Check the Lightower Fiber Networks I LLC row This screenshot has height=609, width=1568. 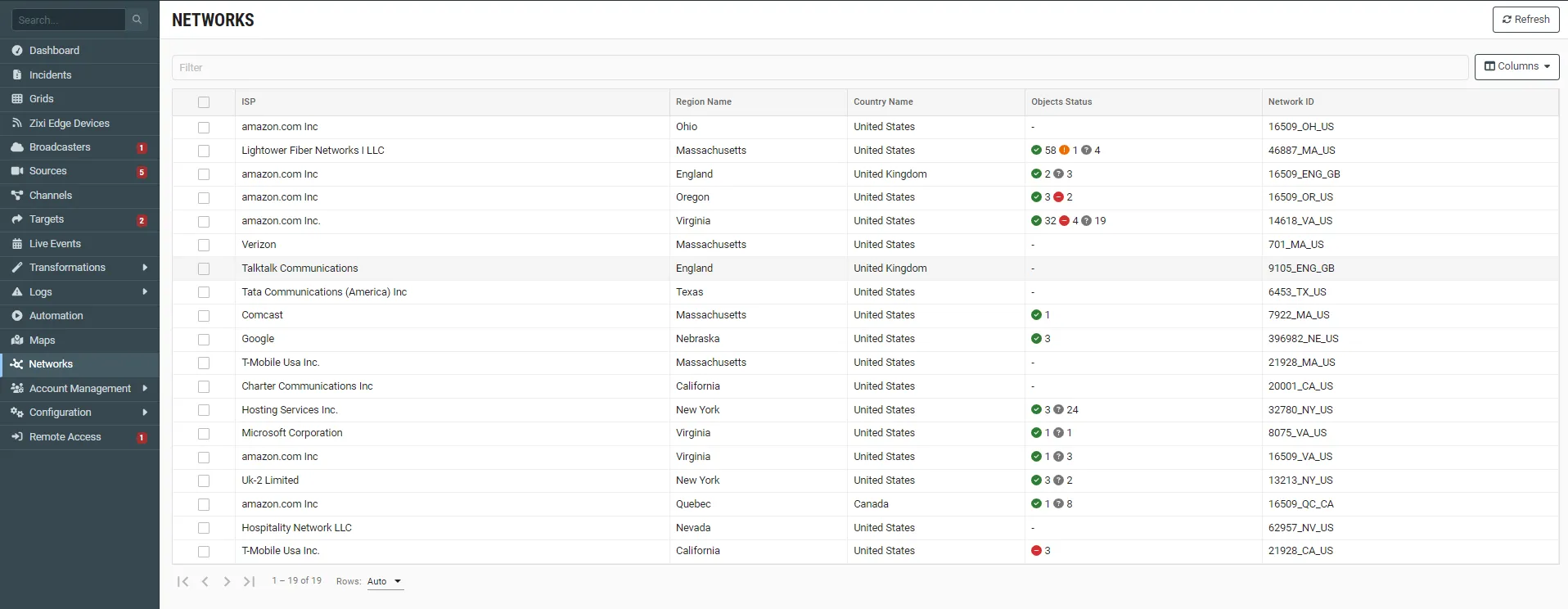[204, 151]
